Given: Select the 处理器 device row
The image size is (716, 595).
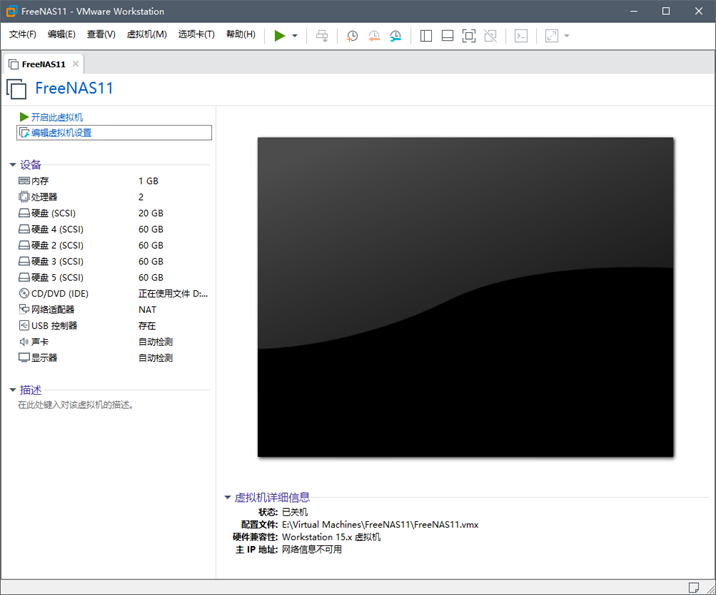Looking at the screenshot, I should click(112, 197).
